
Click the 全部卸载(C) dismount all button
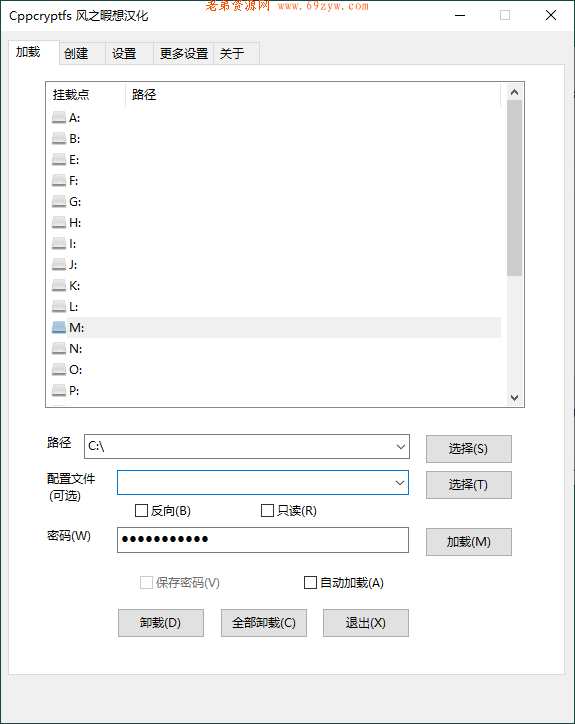click(264, 623)
